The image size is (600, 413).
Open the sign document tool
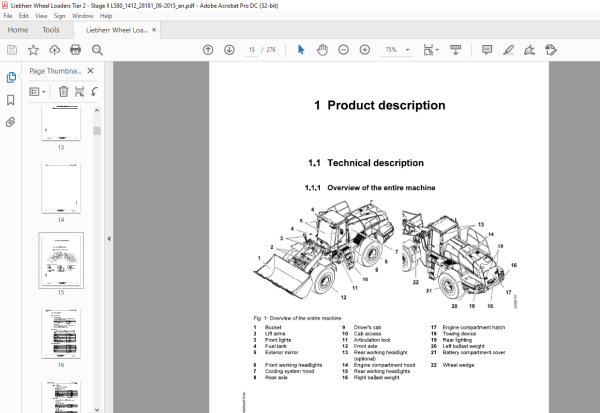pyautogui.click(x=530, y=50)
